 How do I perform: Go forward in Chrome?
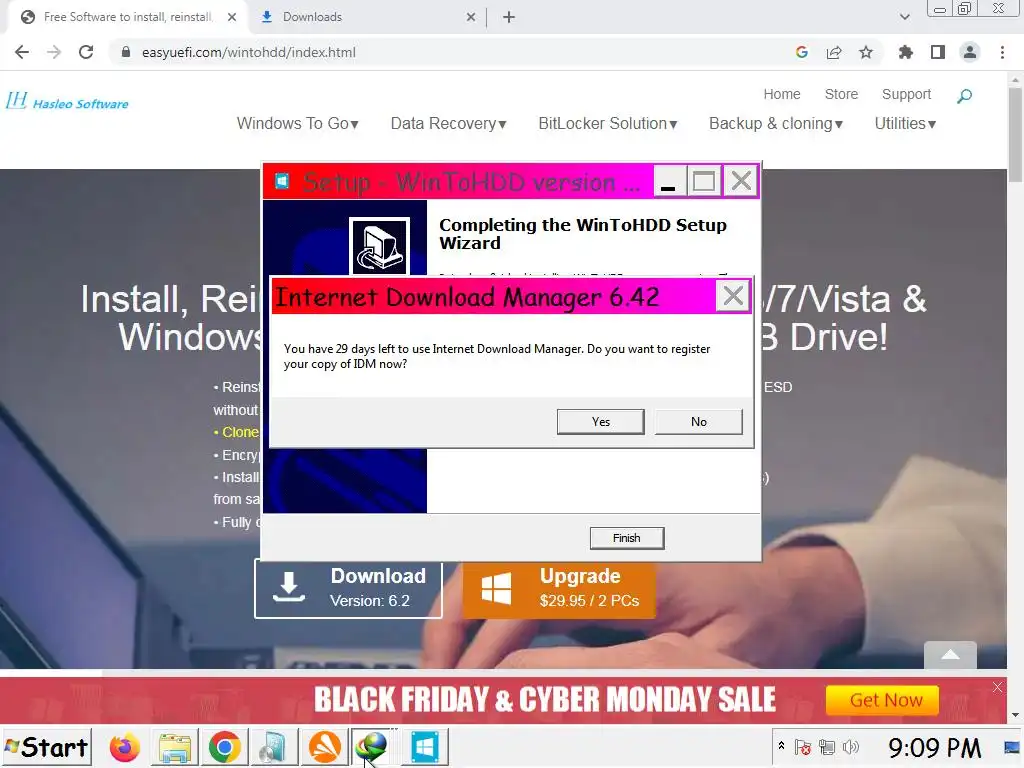[x=54, y=52]
